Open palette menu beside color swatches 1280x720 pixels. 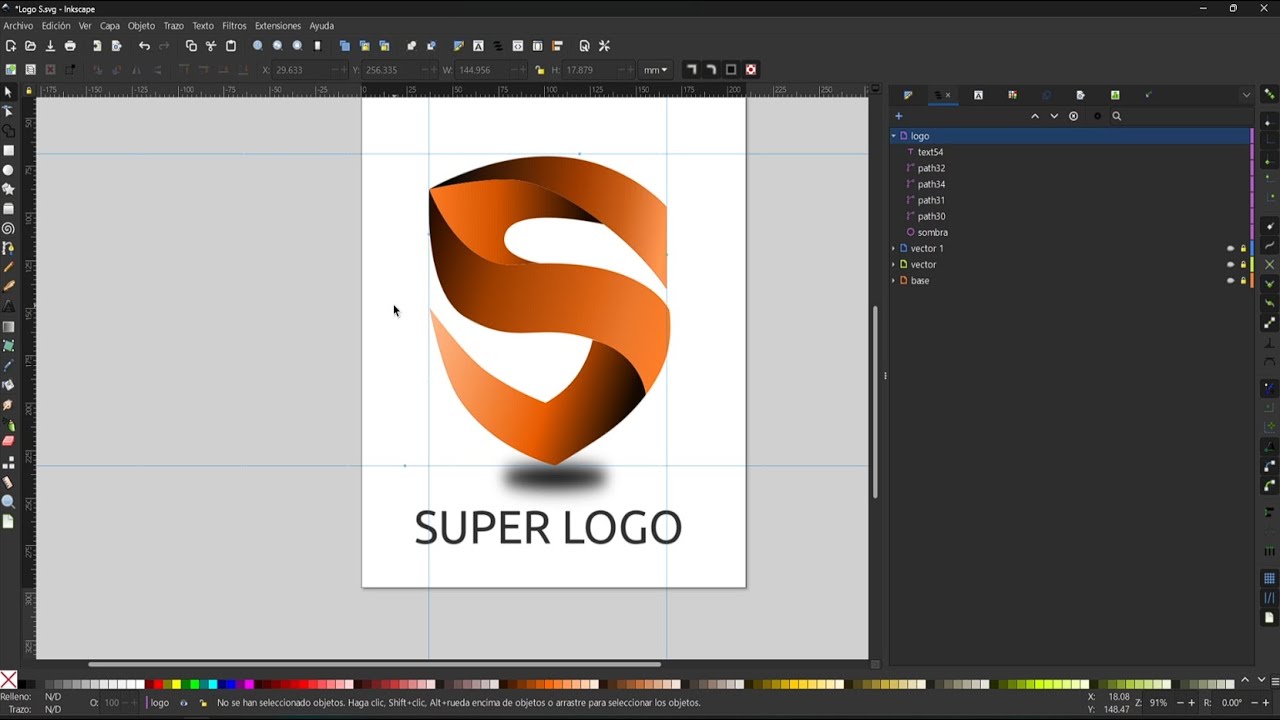(x=1274, y=681)
